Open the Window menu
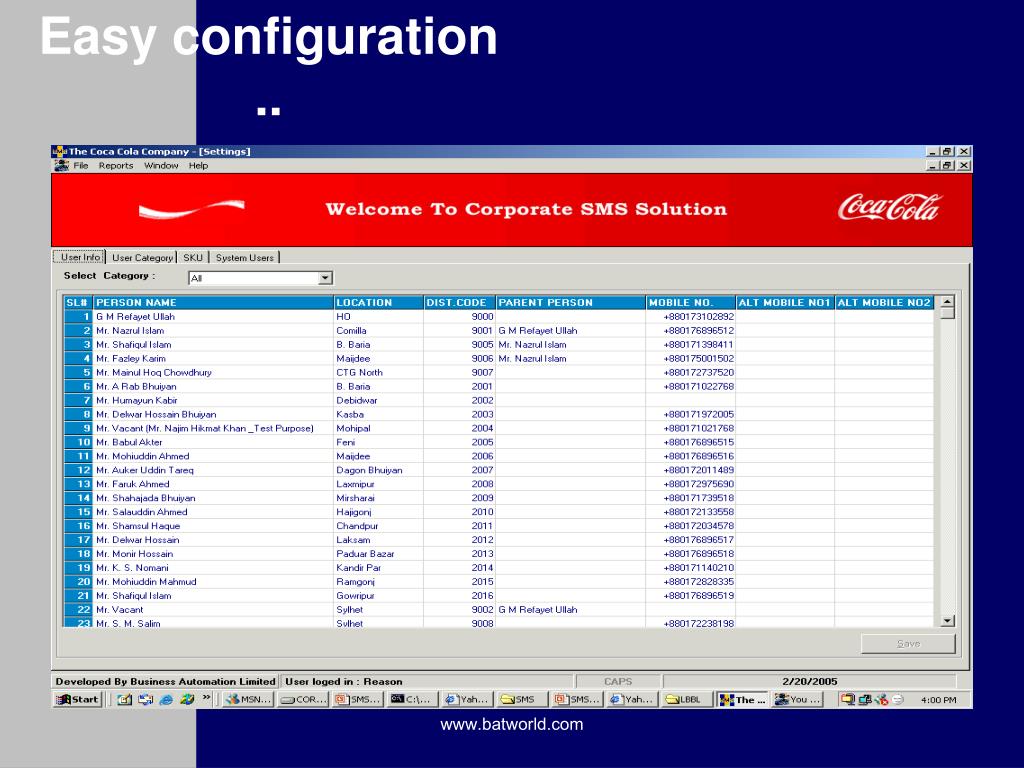 point(161,166)
